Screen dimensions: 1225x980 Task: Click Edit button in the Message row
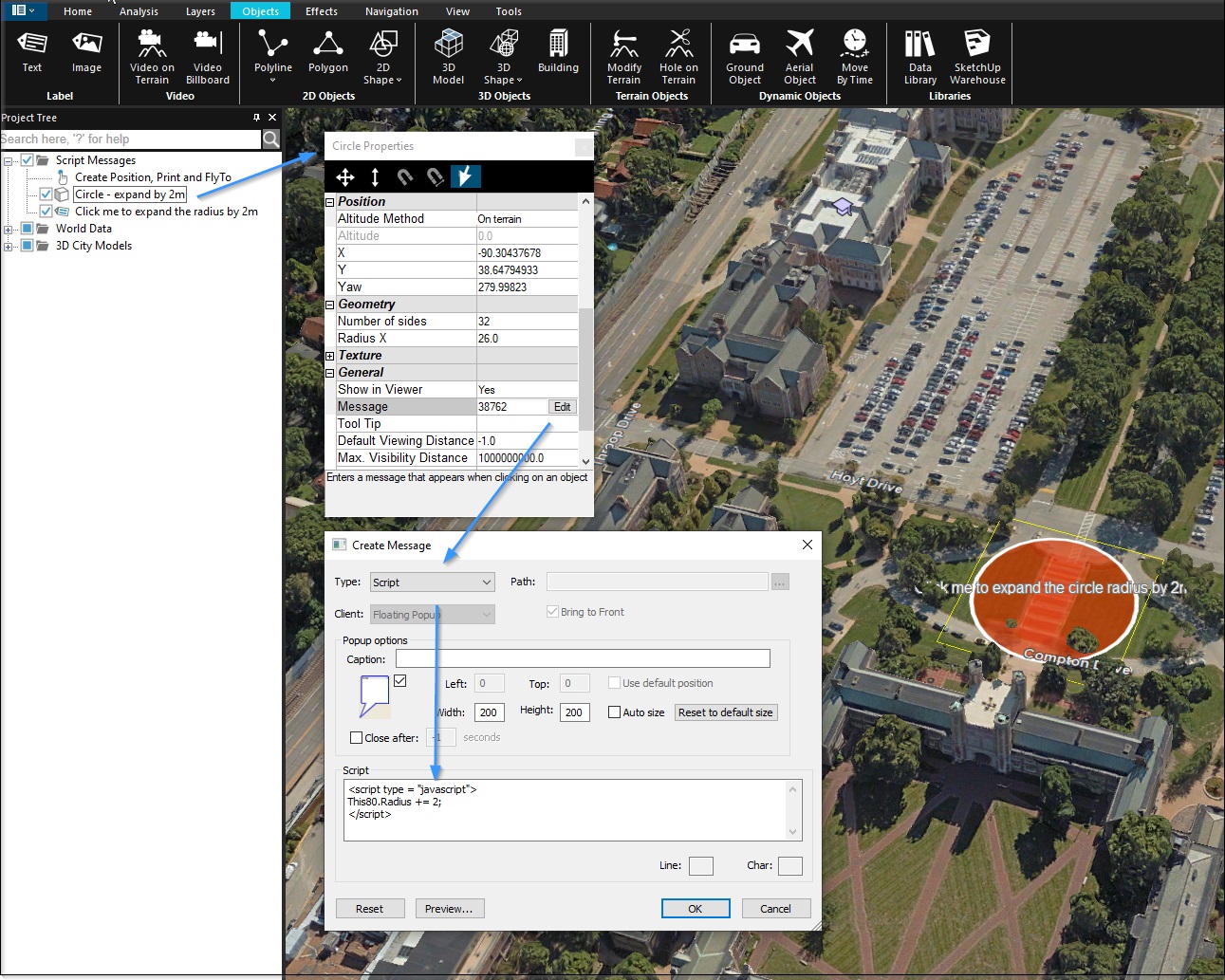pyautogui.click(x=563, y=407)
